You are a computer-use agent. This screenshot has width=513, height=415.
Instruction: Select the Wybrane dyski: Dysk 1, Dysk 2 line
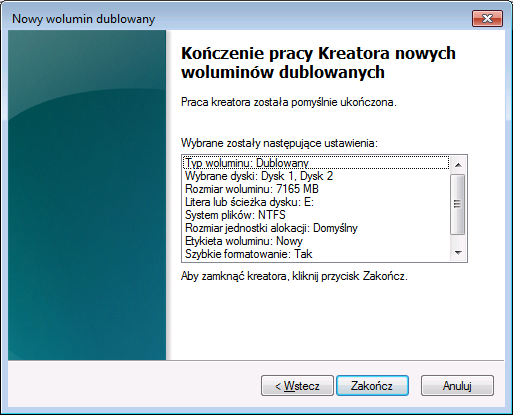pyautogui.click(x=316, y=176)
